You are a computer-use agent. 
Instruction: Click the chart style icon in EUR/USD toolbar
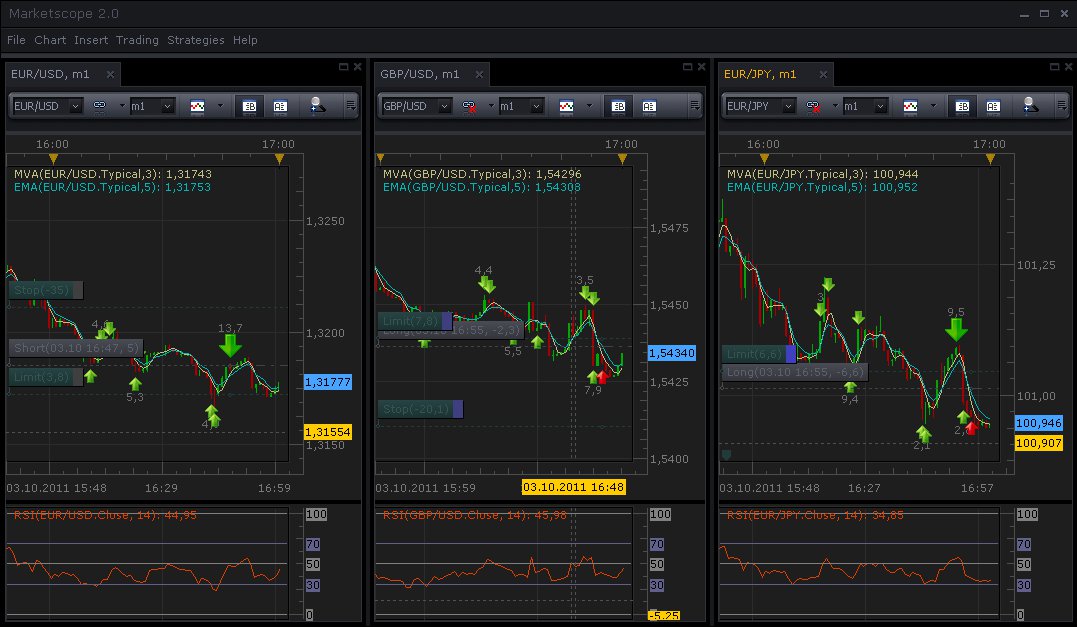(197, 106)
